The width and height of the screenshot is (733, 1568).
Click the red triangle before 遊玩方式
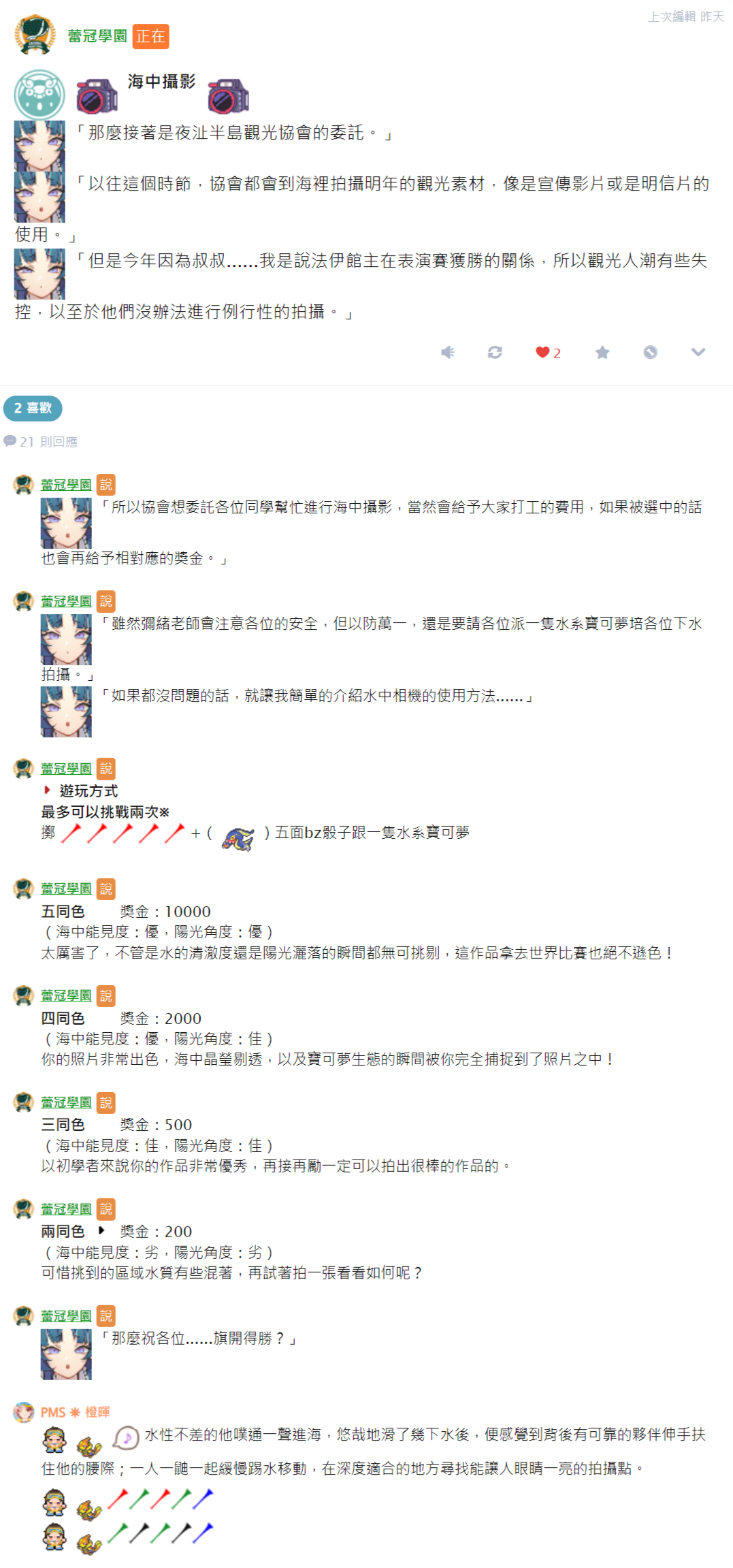click(x=47, y=790)
